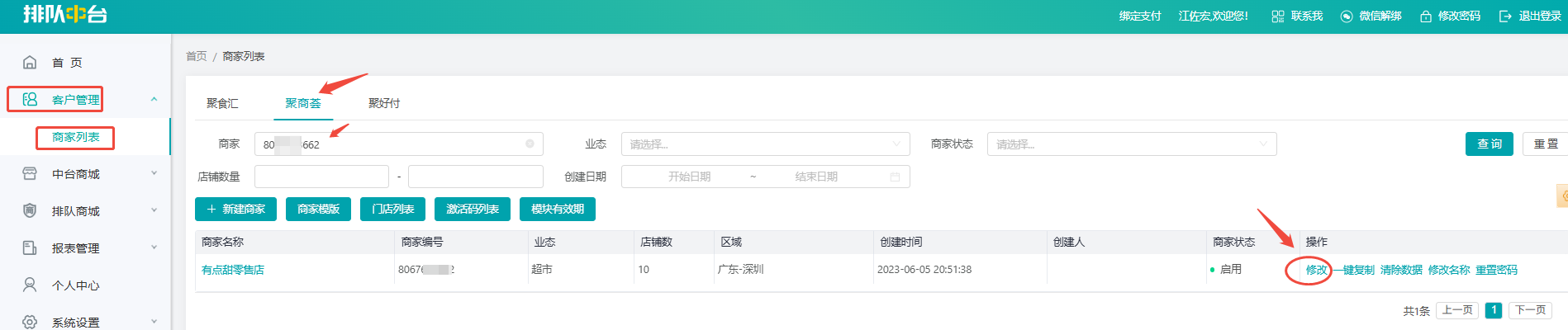Clear the 商家 search field with the X icon

[530, 144]
